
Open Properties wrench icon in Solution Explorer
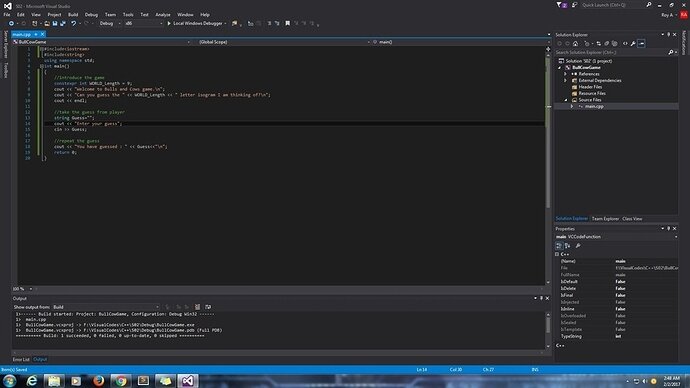tap(633, 44)
